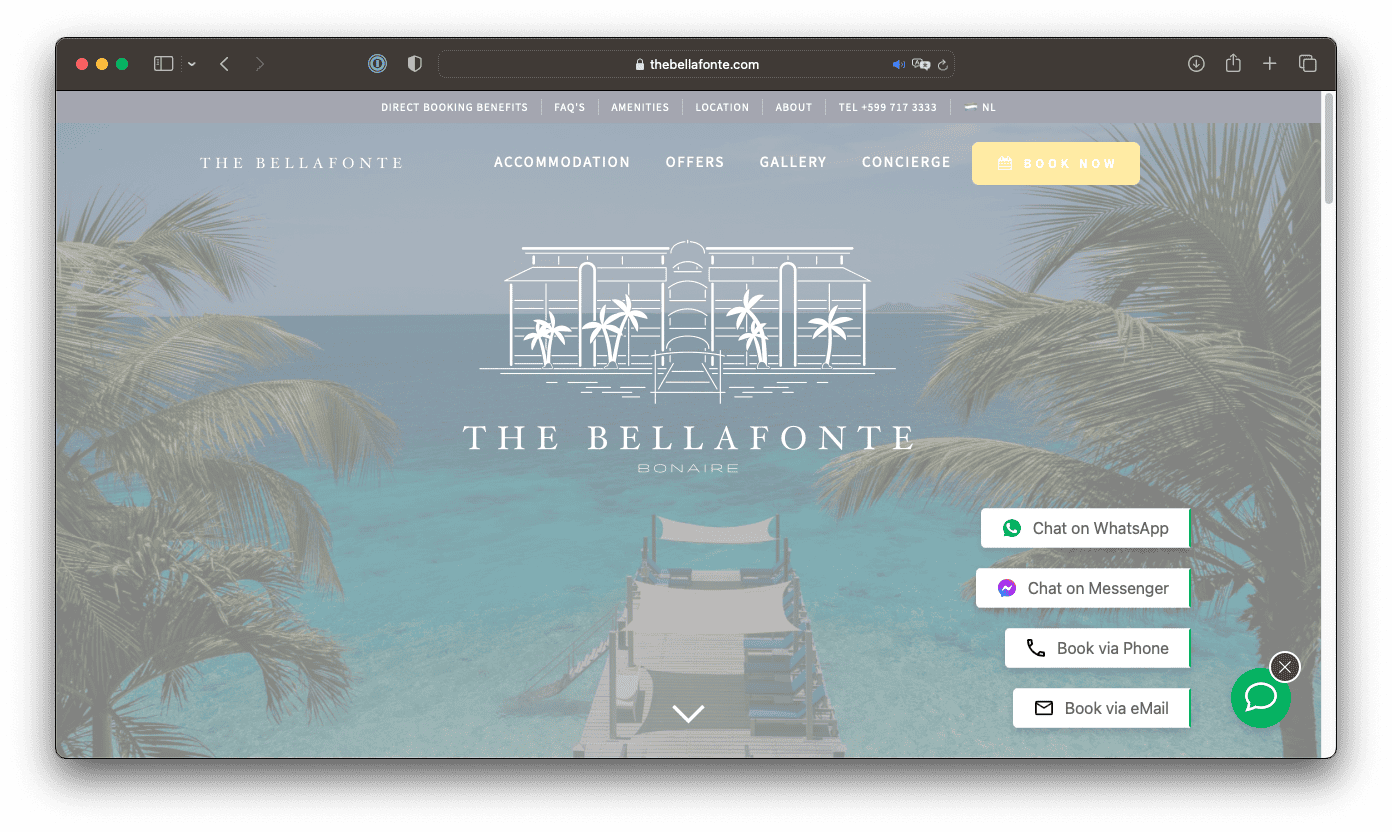
Task: Switch language to NL
Action: point(980,107)
